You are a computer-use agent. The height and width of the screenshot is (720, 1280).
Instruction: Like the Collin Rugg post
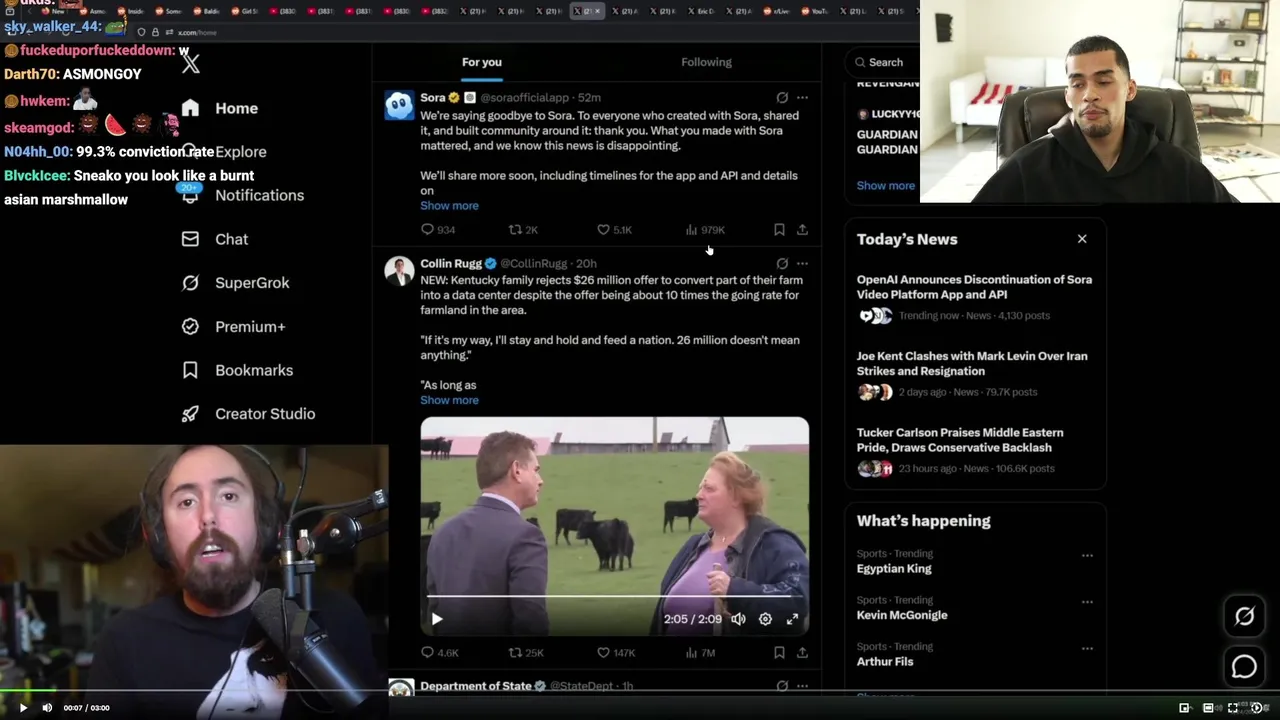[616, 653]
